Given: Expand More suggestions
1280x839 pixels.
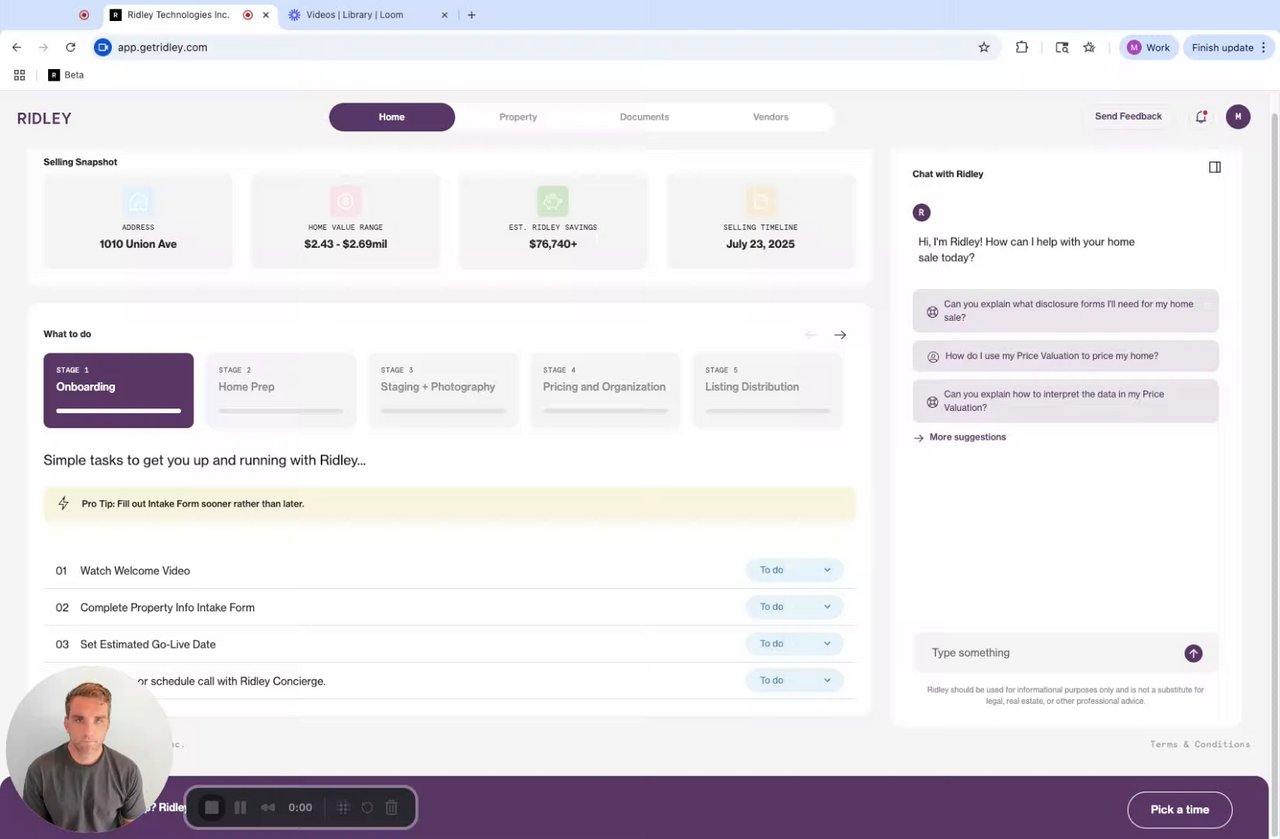Looking at the screenshot, I should coord(960,437).
